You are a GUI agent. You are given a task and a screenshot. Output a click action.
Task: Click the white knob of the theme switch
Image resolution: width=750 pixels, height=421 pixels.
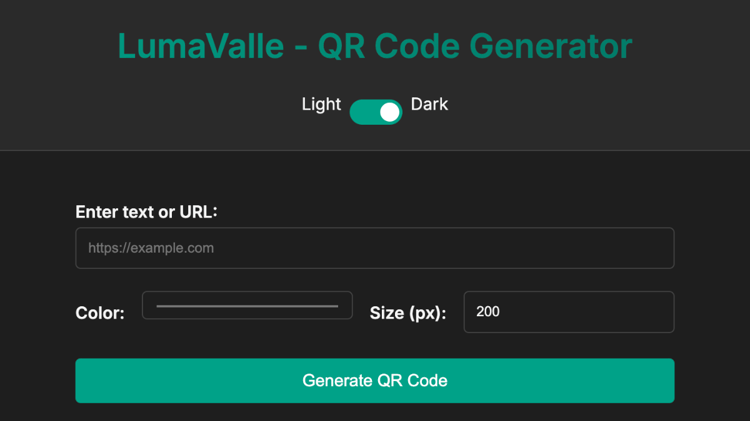[x=389, y=111]
